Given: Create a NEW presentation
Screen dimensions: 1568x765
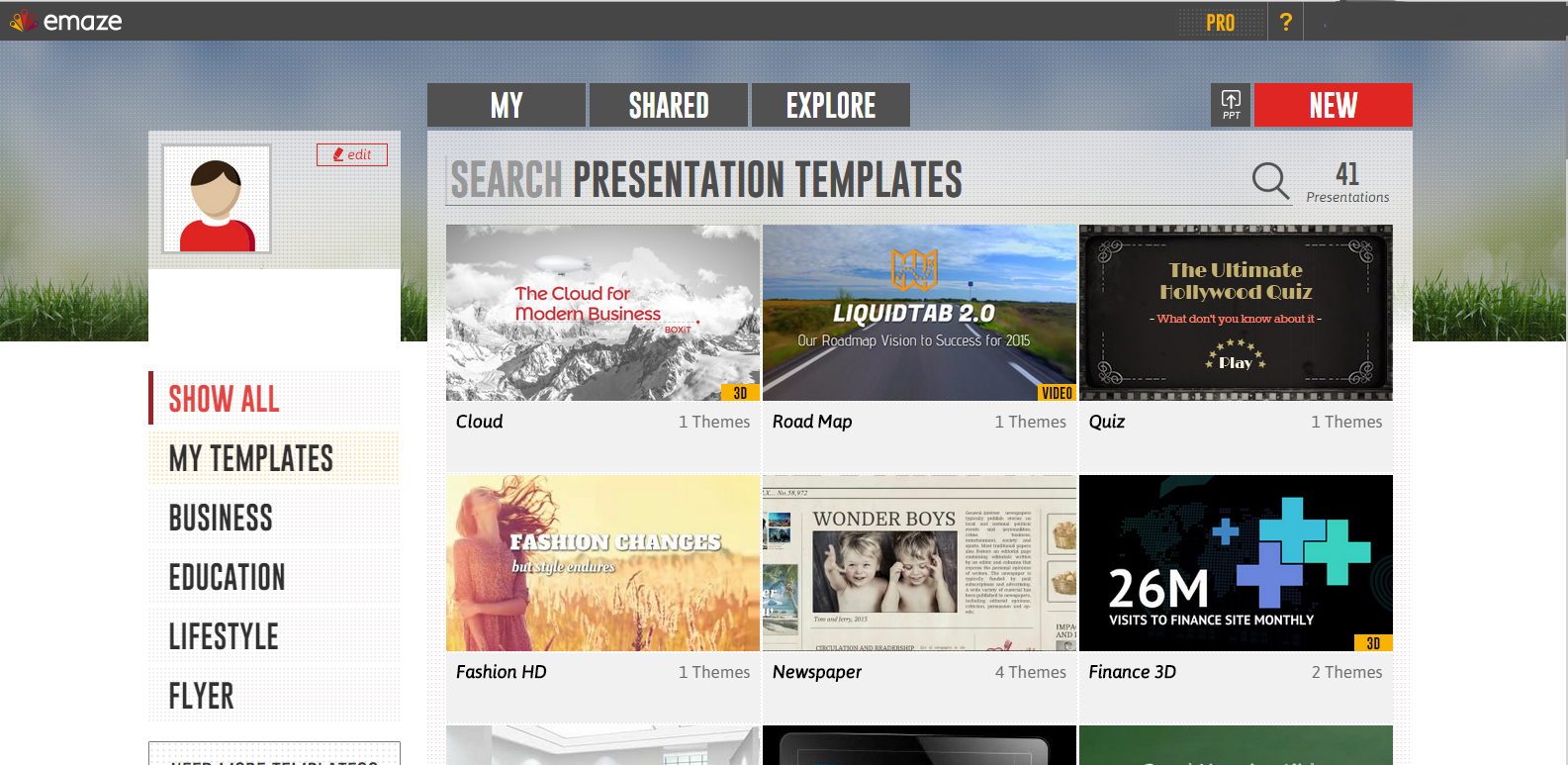Looking at the screenshot, I should point(1333,105).
